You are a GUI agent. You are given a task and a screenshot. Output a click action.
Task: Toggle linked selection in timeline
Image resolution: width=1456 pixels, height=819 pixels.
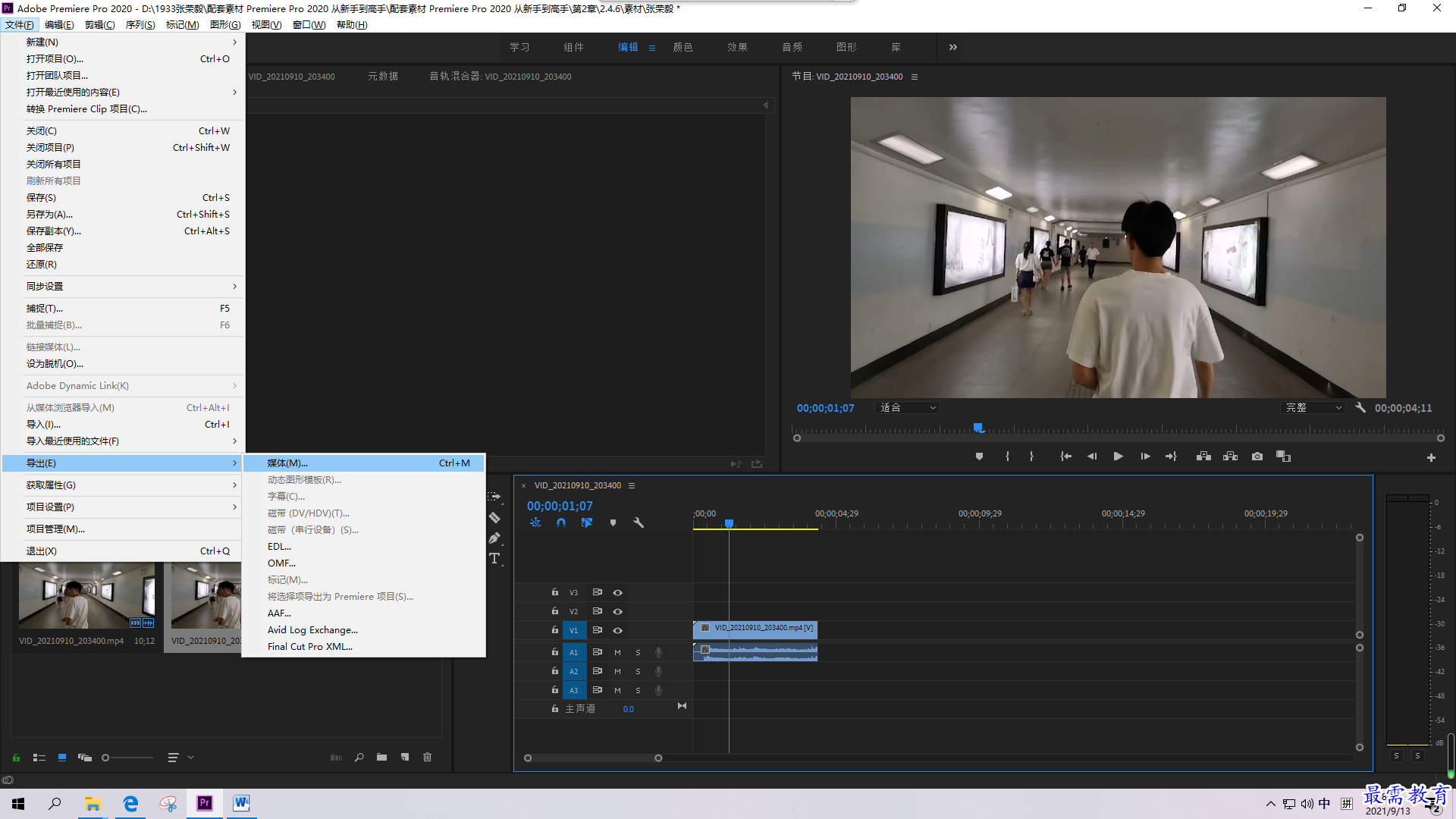587,522
